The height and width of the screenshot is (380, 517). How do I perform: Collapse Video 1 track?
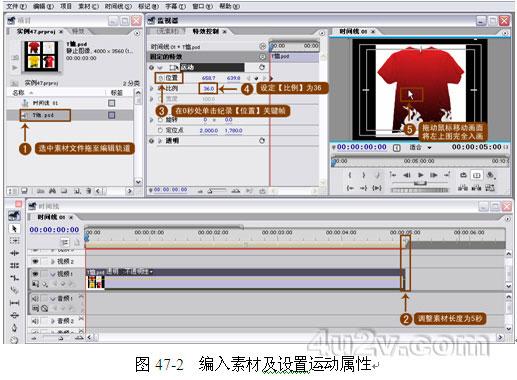[53, 274]
